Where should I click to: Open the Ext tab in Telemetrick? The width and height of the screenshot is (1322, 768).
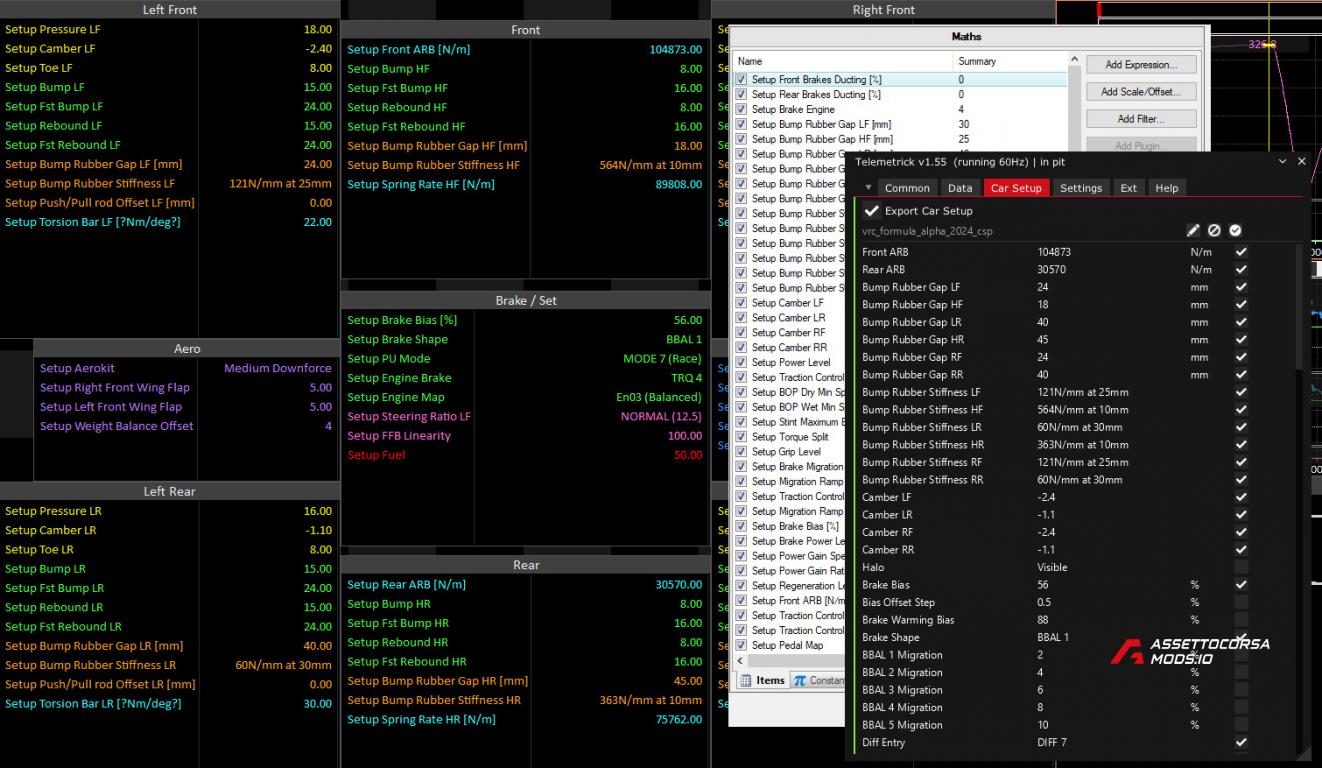(x=1128, y=188)
